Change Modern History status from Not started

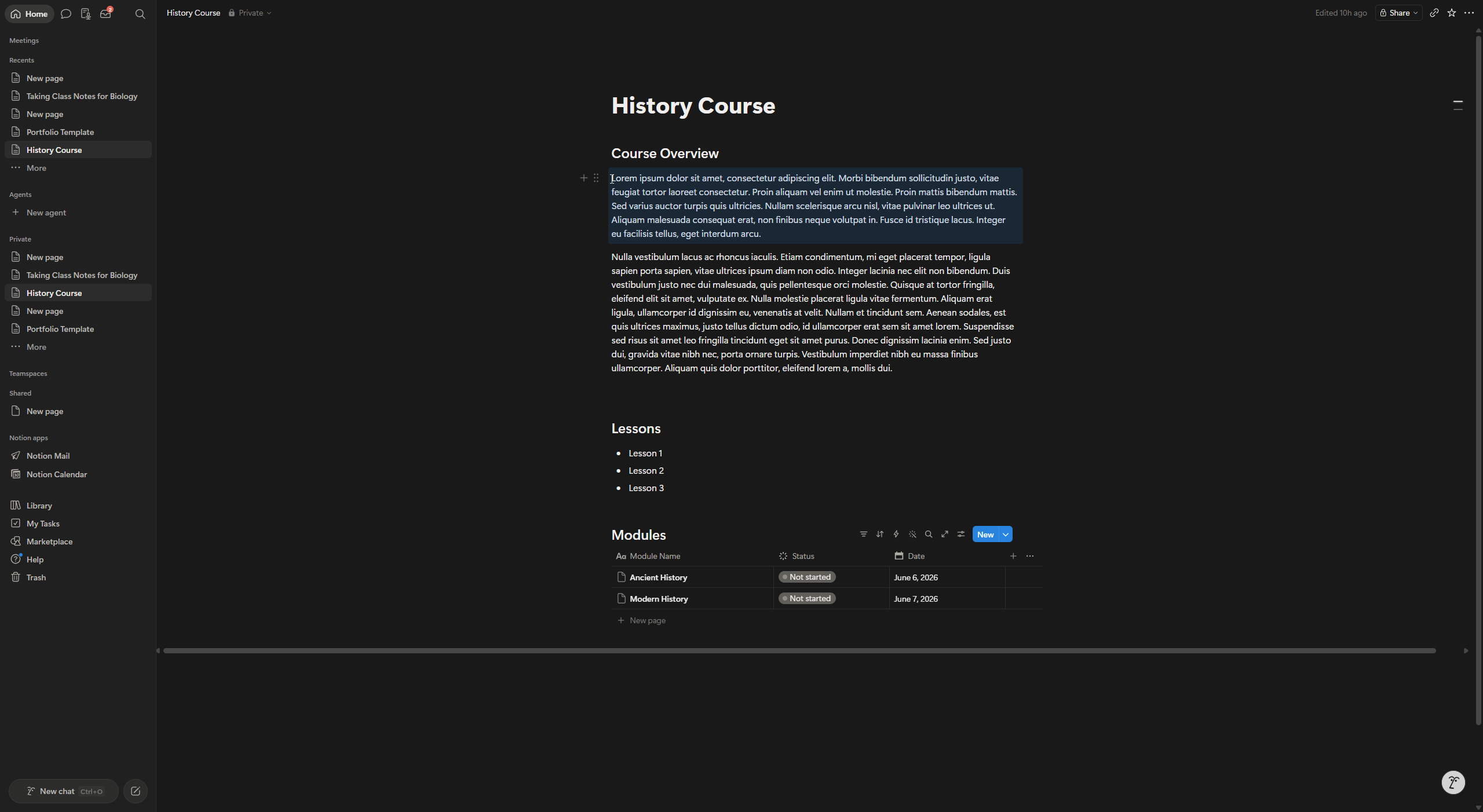pyautogui.click(x=807, y=598)
